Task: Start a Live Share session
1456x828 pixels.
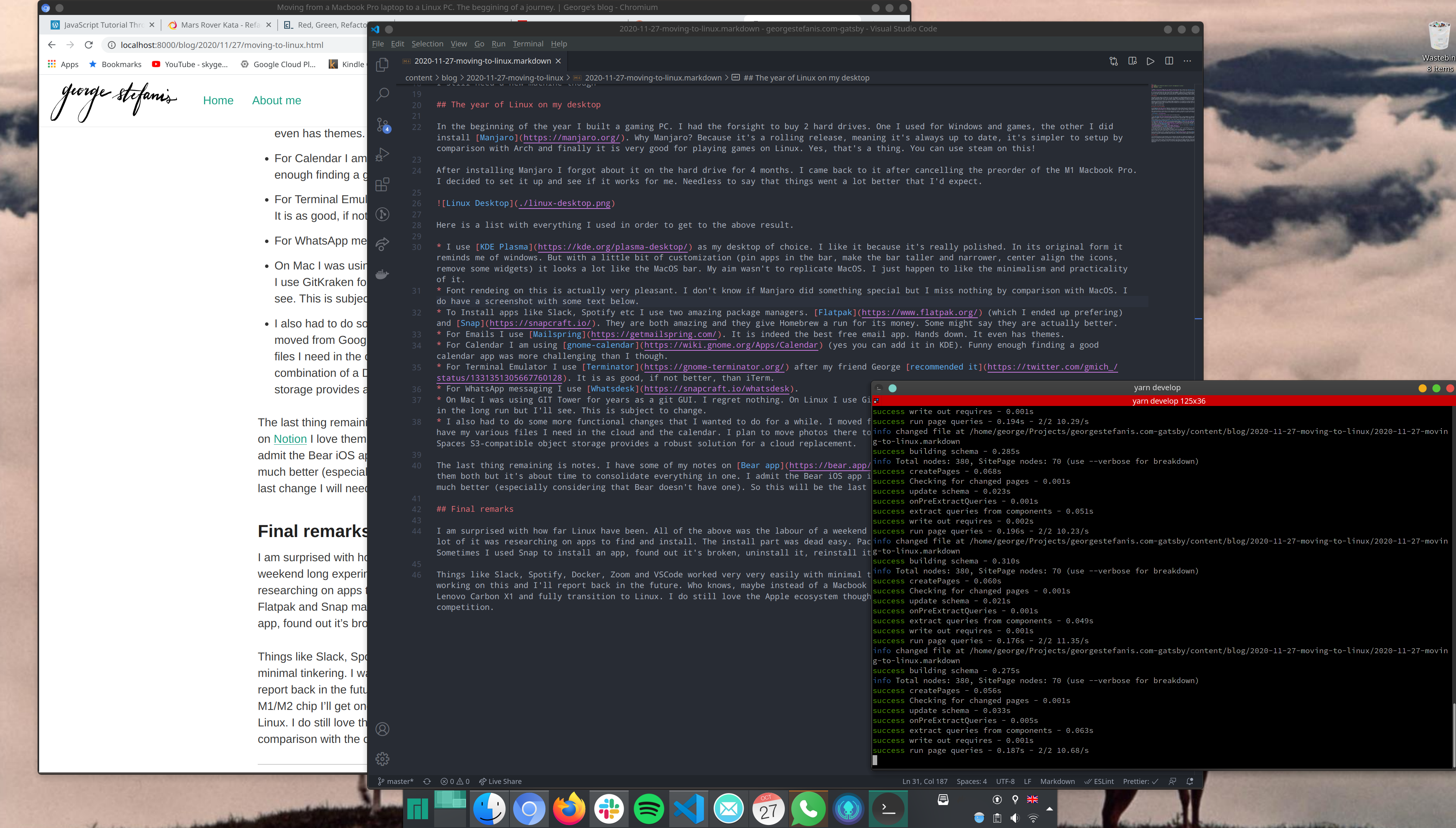Action: click(500, 781)
